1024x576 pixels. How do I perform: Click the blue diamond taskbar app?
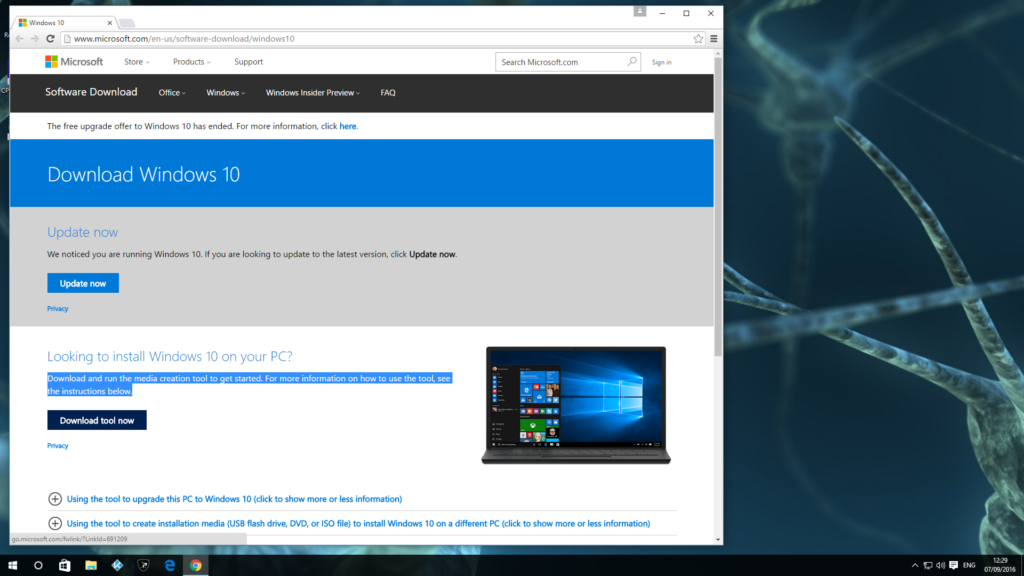[117, 566]
